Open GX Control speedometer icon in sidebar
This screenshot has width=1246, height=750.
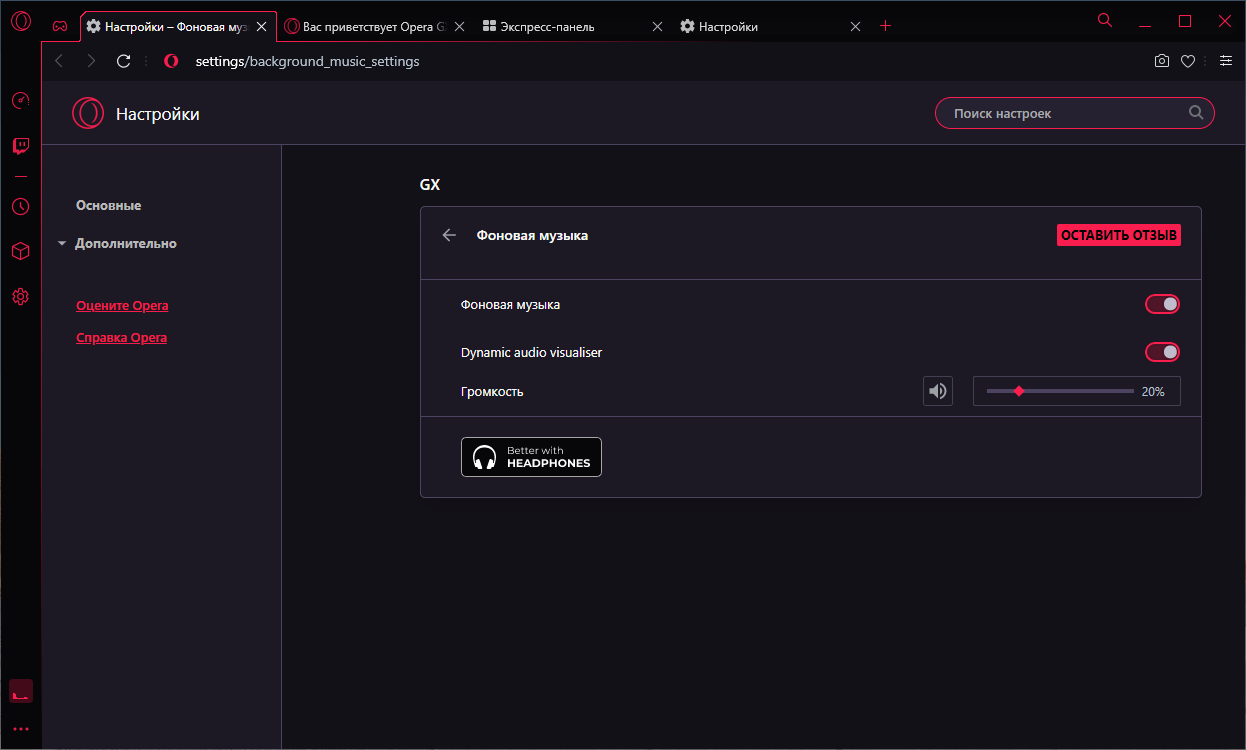[x=21, y=100]
